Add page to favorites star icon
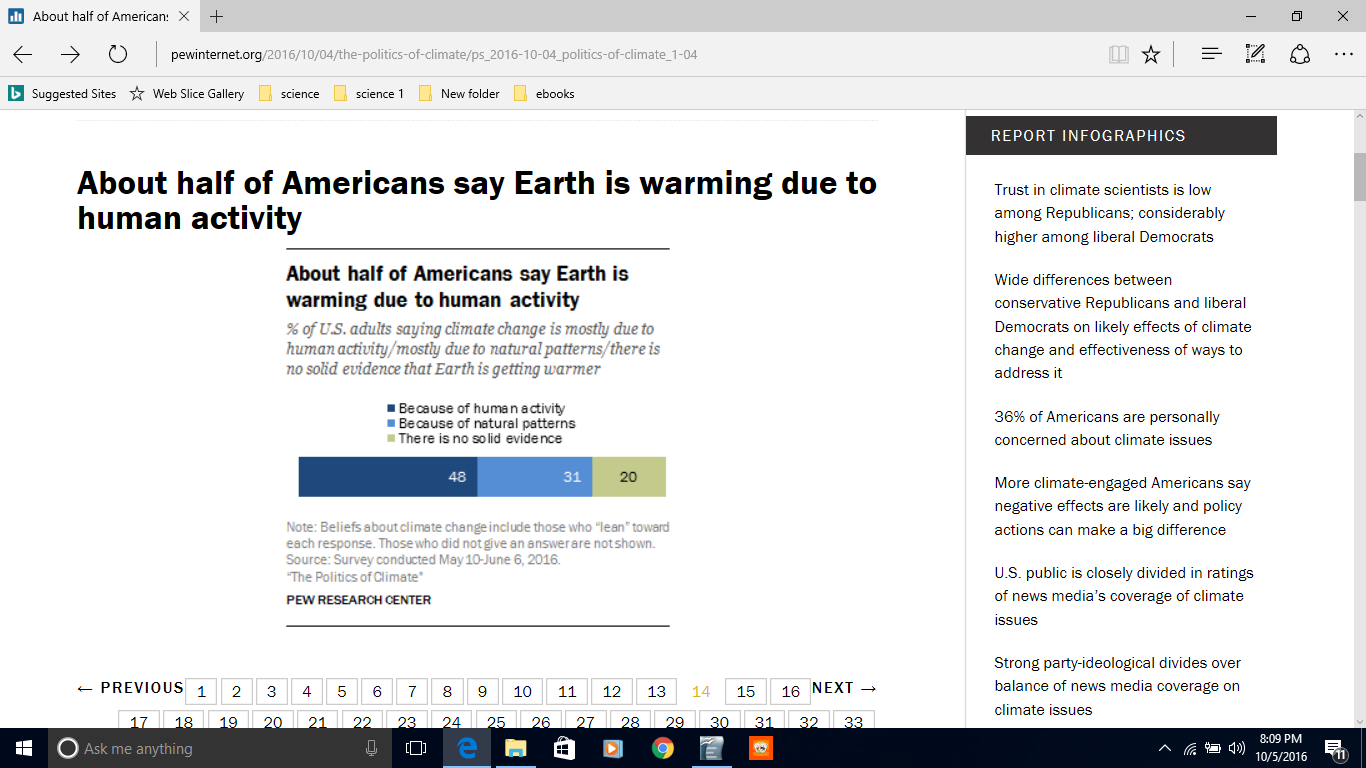The image size is (1366, 768). click(1151, 54)
